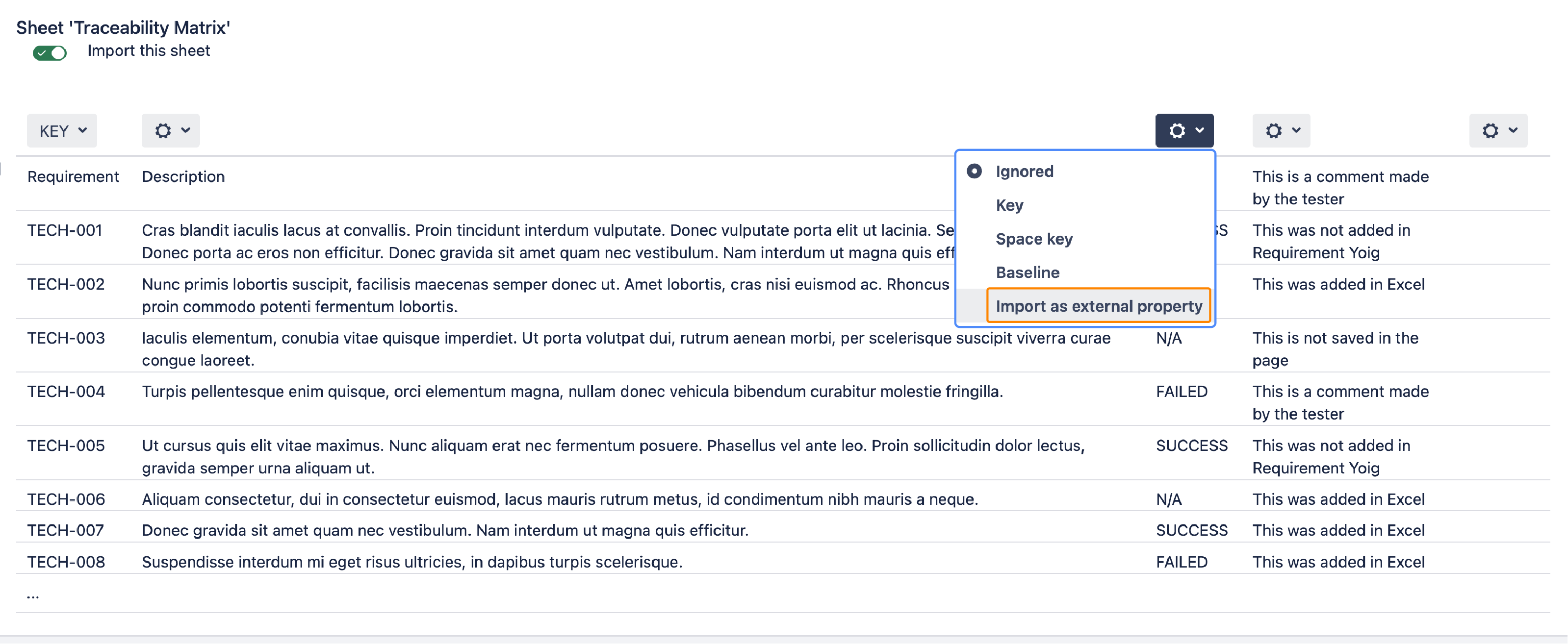Click the checkmark inside green toggle
1568x644 pixels.
coord(42,53)
